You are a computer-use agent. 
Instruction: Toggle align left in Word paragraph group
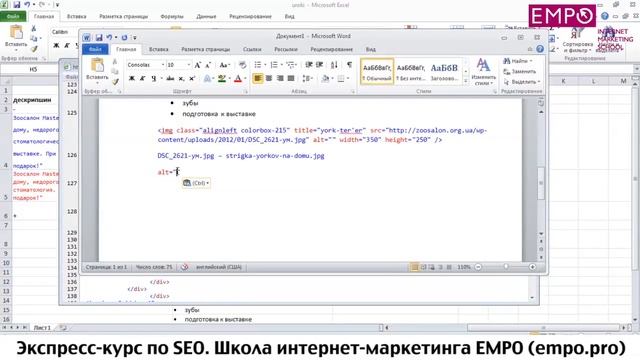click(x=258, y=78)
